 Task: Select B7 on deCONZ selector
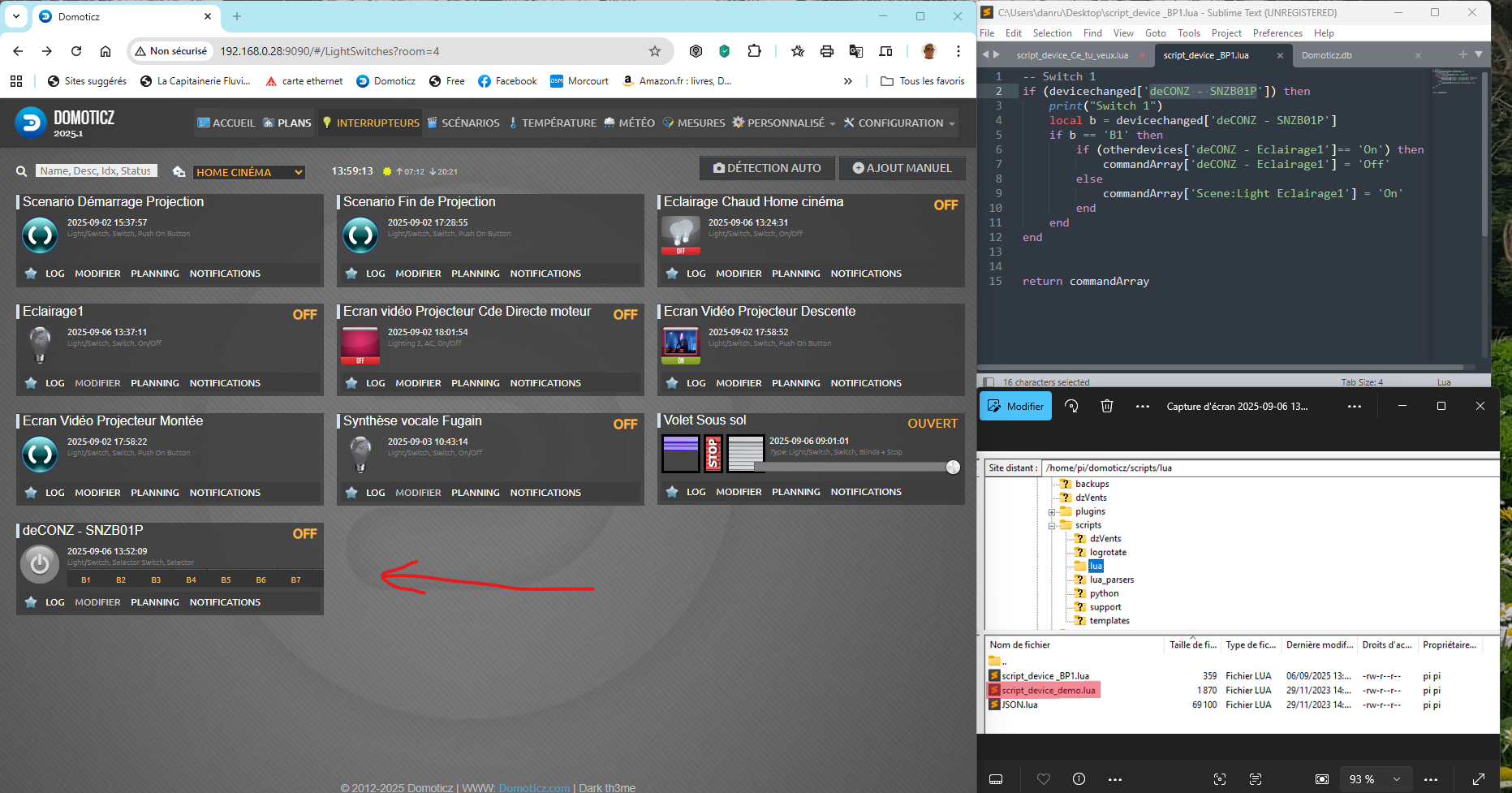pyautogui.click(x=296, y=580)
